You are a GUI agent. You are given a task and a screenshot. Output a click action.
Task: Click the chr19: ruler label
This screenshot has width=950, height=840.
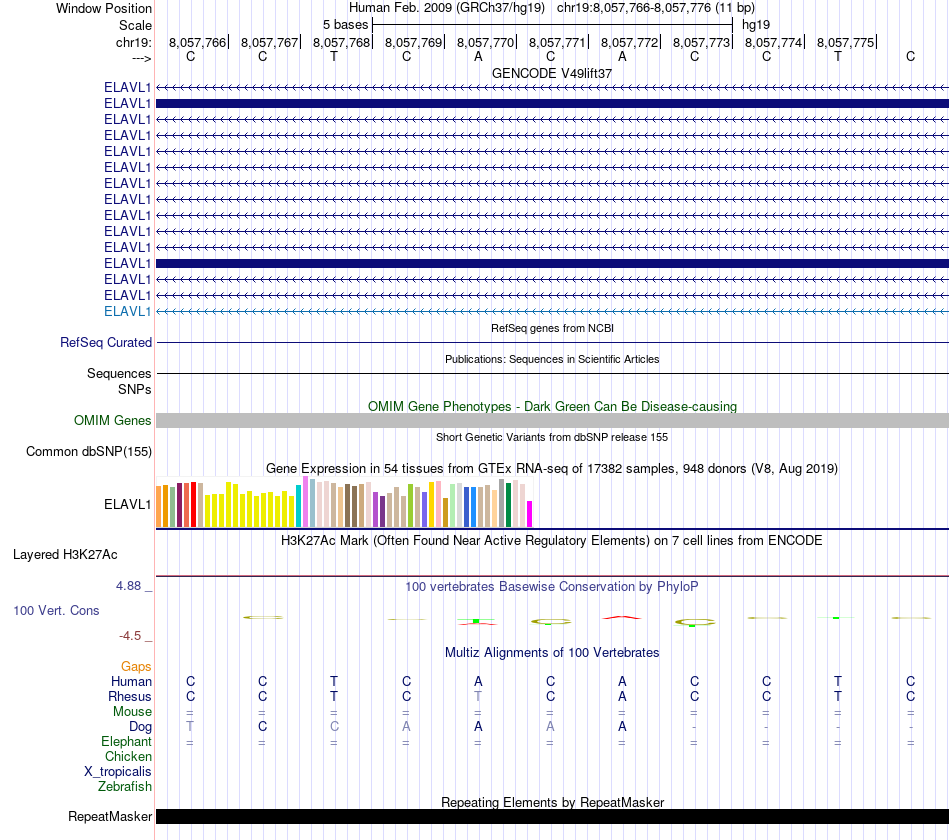(133, 42)
